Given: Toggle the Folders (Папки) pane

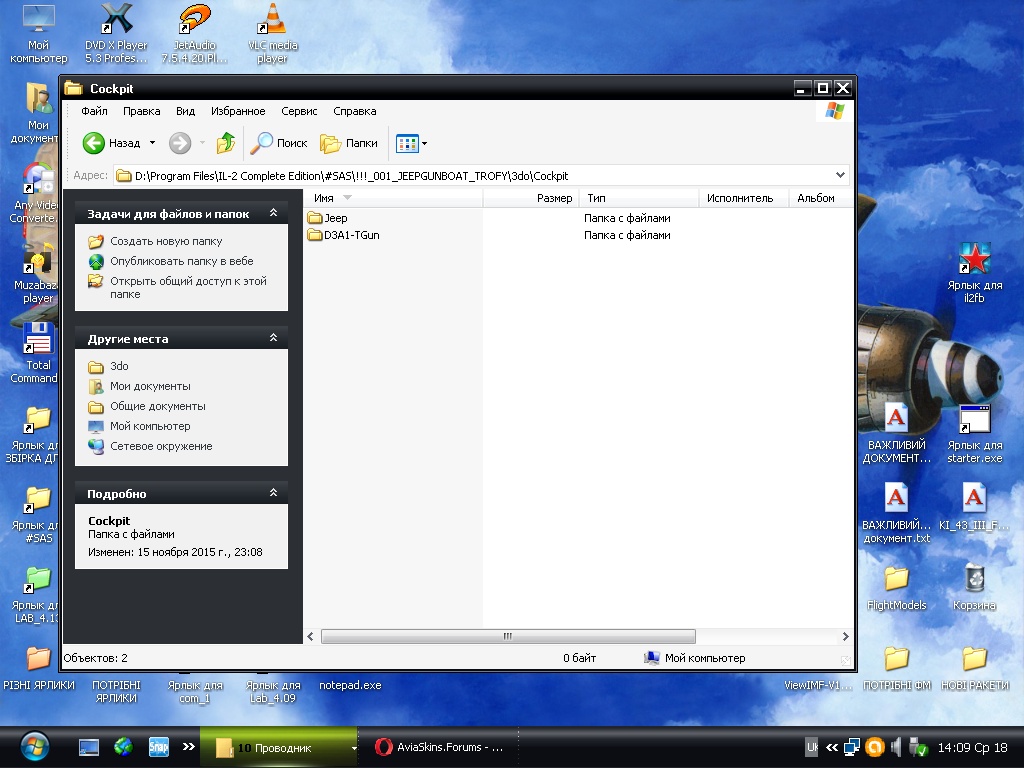Looking at the screenshot, I should [349, 143].
